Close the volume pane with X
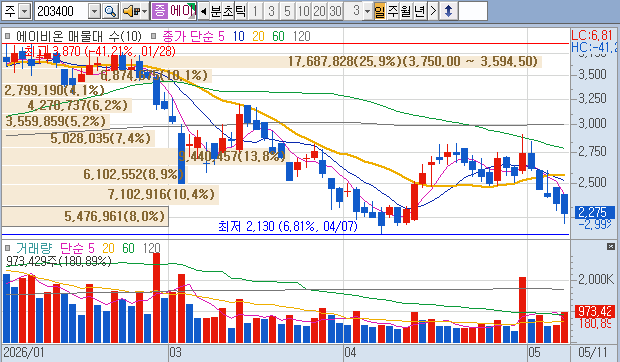 tap(611, 247)
